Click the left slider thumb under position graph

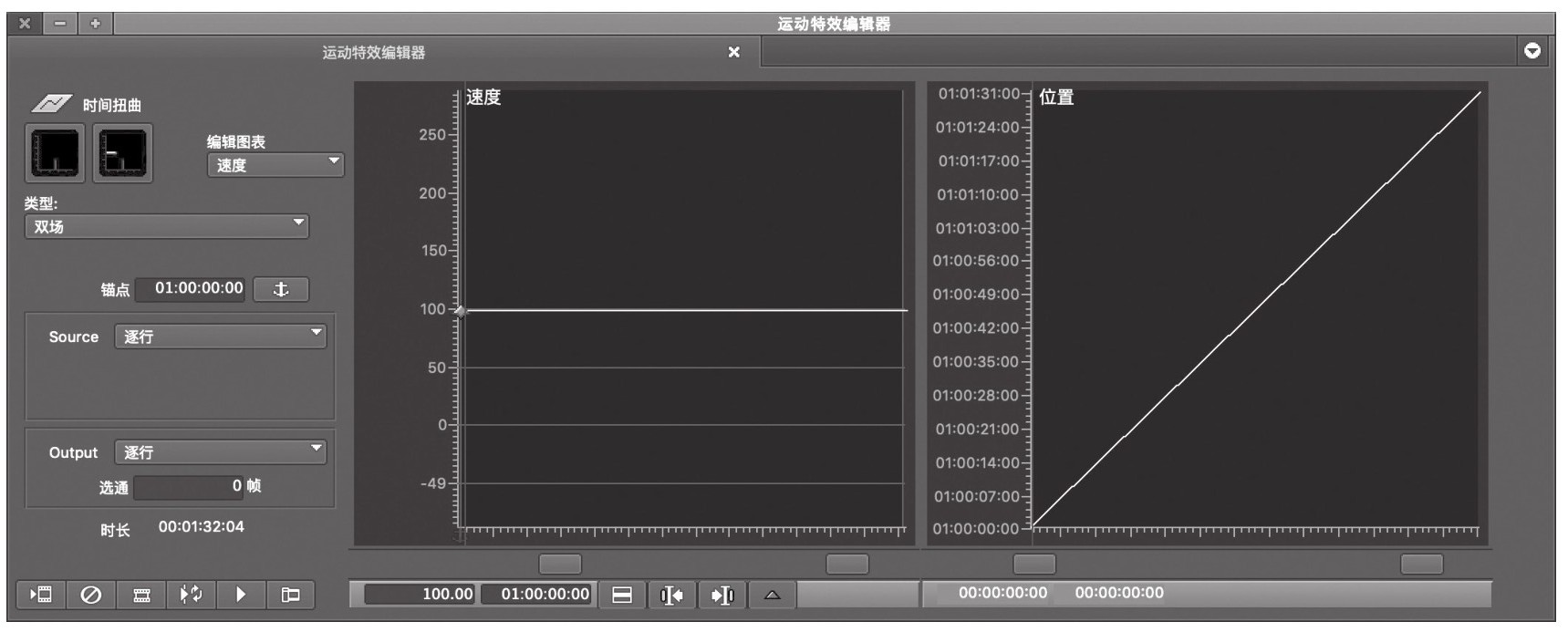point(1034,565)
